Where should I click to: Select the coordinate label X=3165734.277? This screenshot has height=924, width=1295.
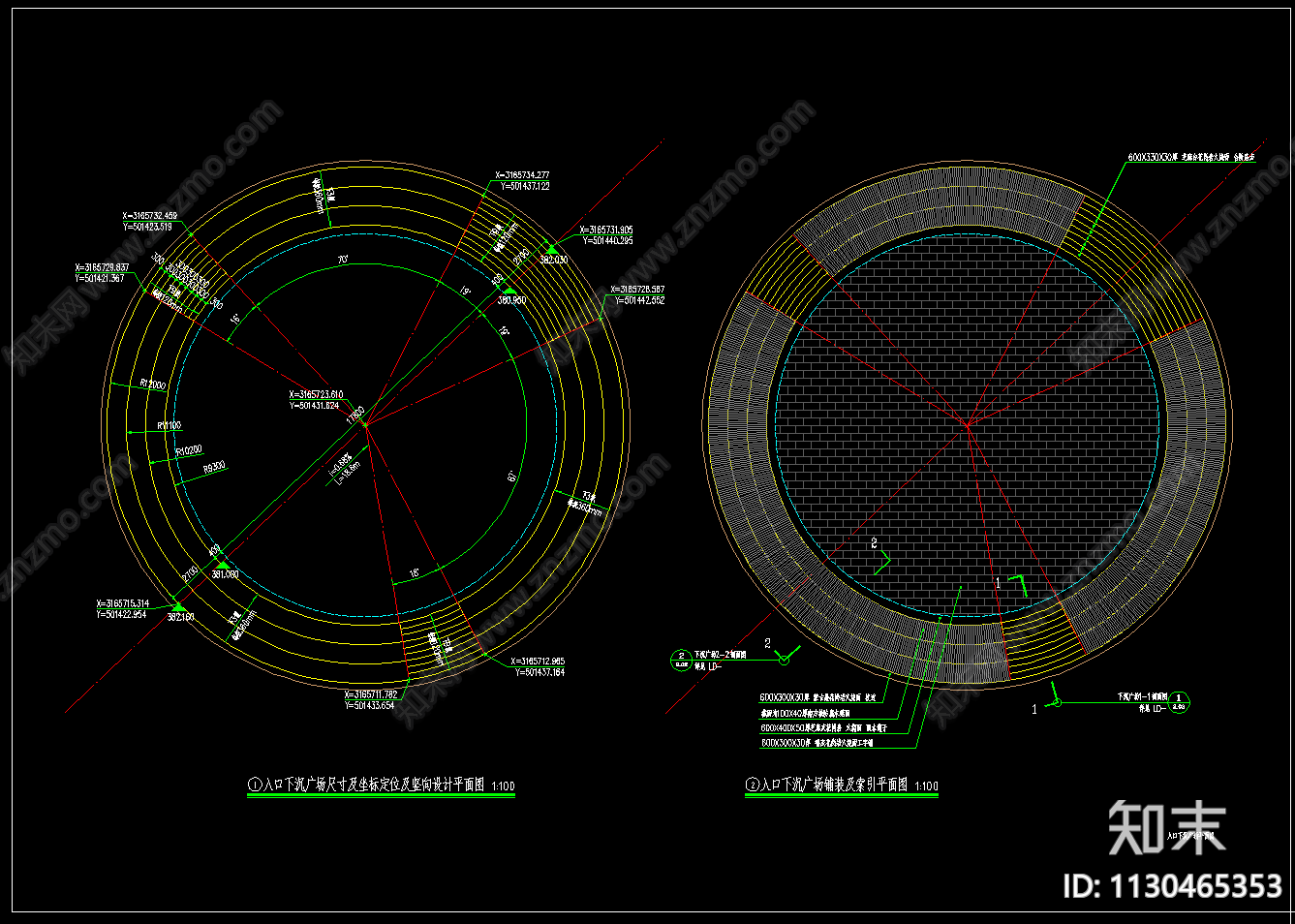522,175
